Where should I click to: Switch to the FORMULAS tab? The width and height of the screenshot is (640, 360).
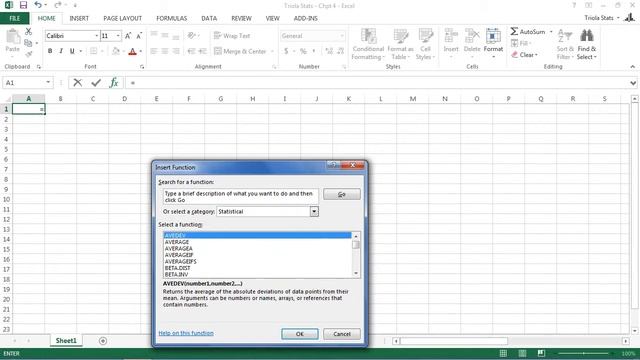pyautogui.click(x=171, y=18)
